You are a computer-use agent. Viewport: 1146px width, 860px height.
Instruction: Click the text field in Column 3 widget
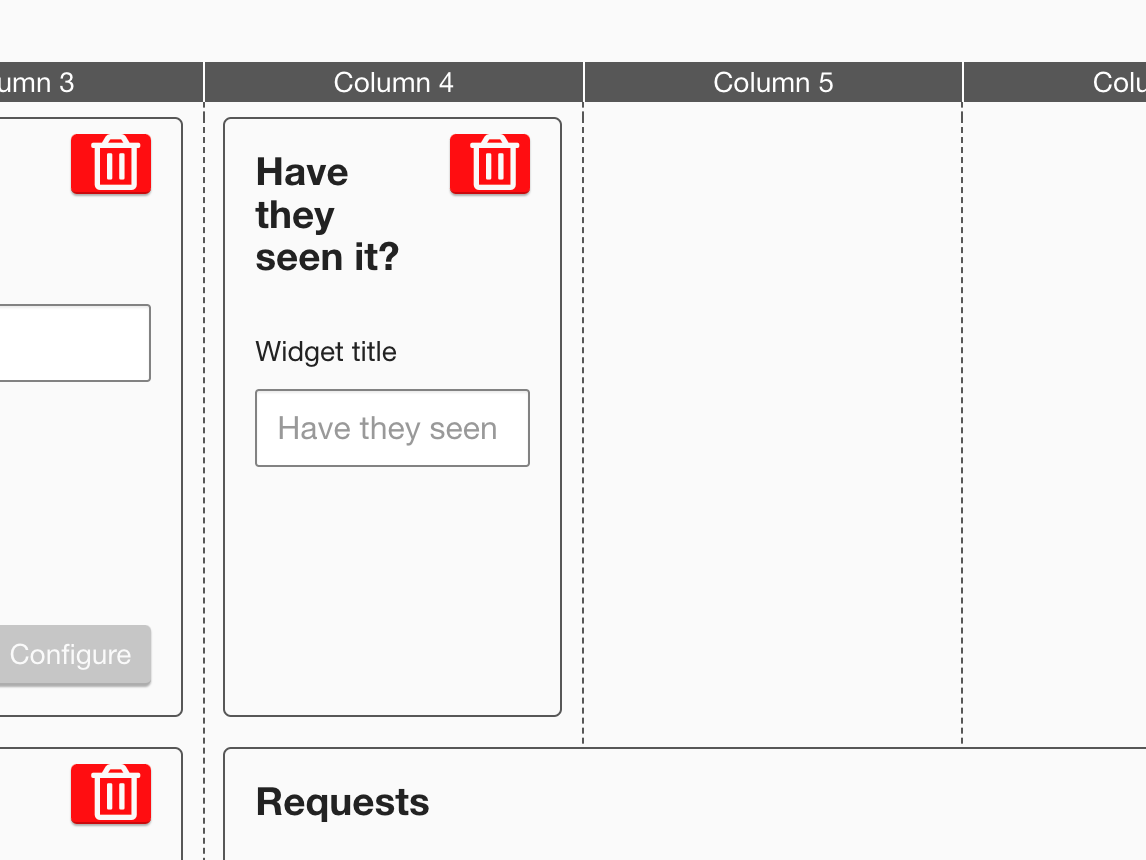point(70,343)
